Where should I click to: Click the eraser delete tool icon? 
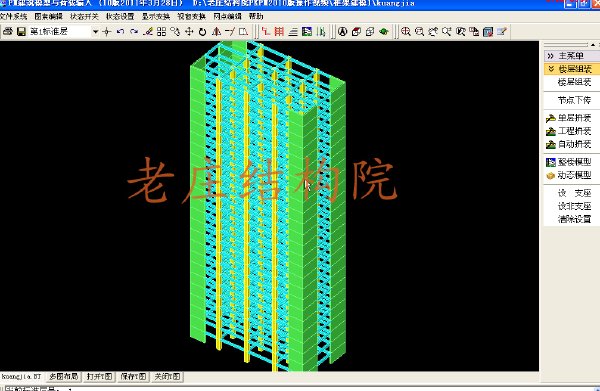click(148, 31)
